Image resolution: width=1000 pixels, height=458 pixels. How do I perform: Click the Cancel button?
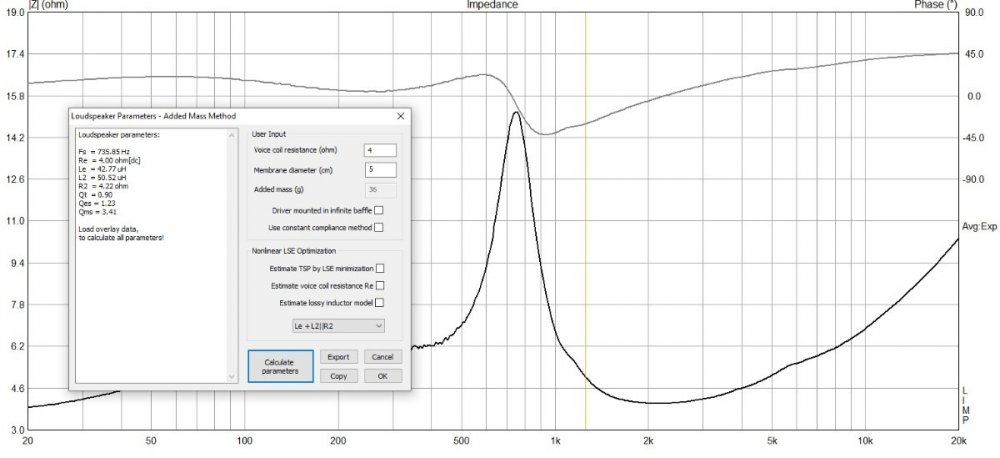point(381,356)
